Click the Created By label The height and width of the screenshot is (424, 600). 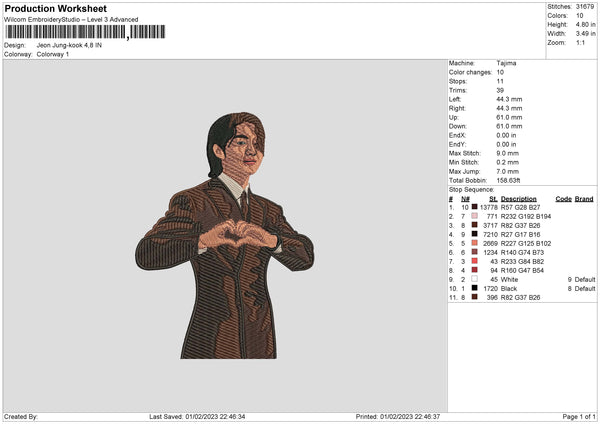(x=21, y=417)
